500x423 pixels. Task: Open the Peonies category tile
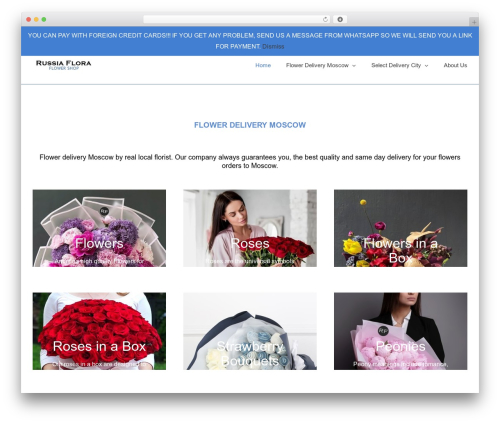[x=401, y=331]
